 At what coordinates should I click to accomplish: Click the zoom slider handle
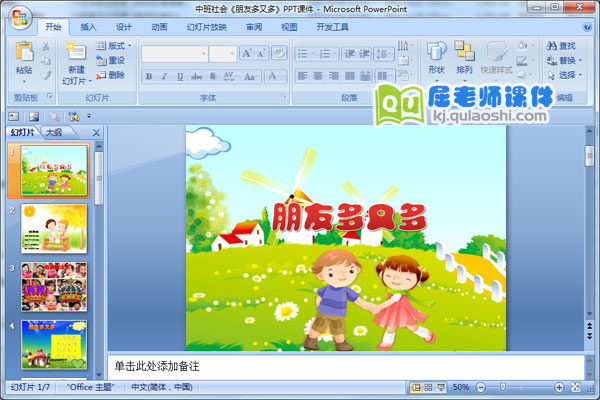503,387
